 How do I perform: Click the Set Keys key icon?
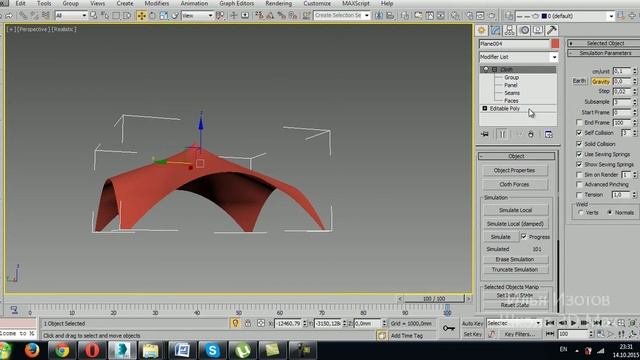tap(449, 328)
